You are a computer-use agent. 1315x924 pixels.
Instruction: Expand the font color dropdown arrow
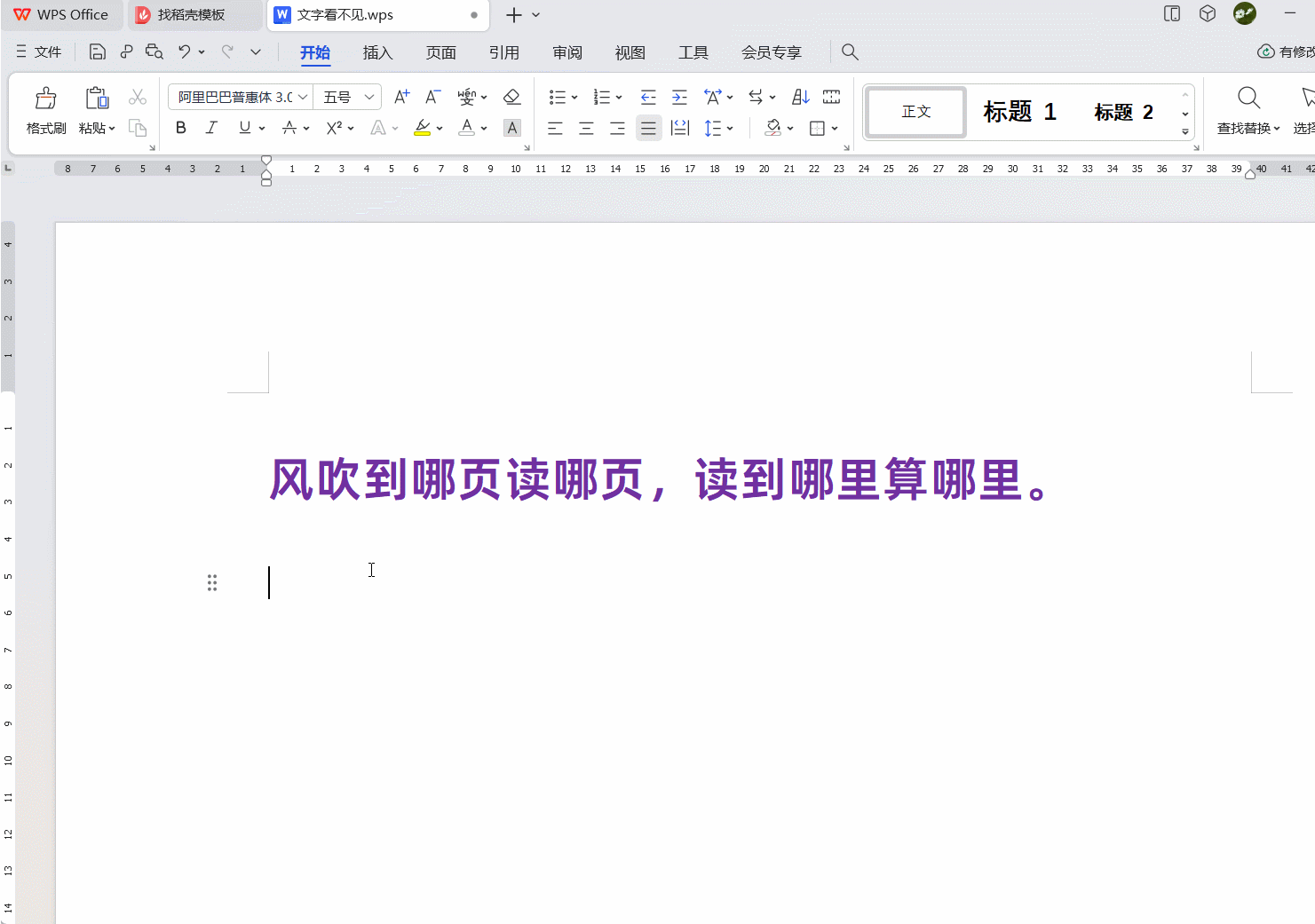pyautogui.click(x=484, y=129)
